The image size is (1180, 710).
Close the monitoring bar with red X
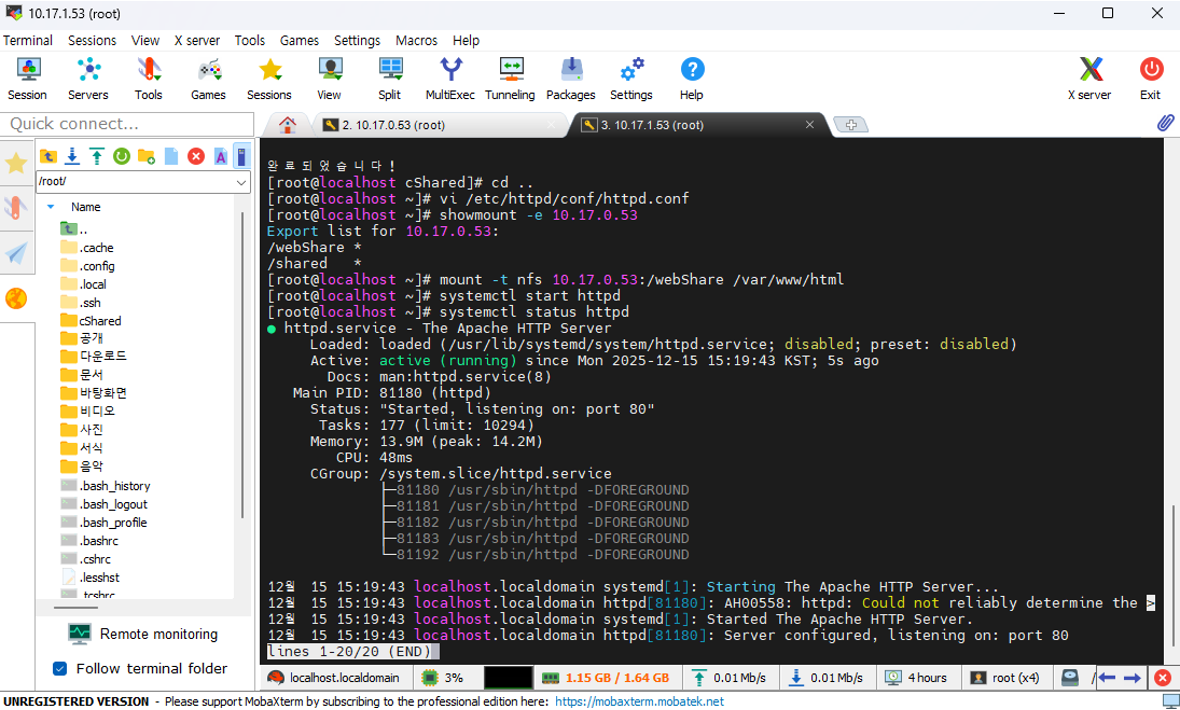(1163, 678)
